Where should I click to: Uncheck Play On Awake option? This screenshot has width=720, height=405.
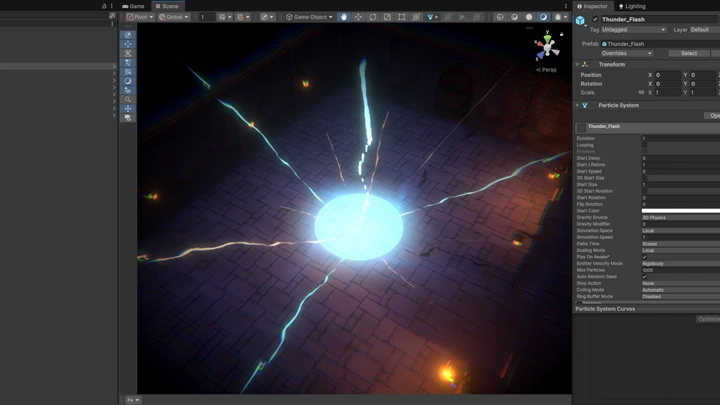click(x=645, y=257)
